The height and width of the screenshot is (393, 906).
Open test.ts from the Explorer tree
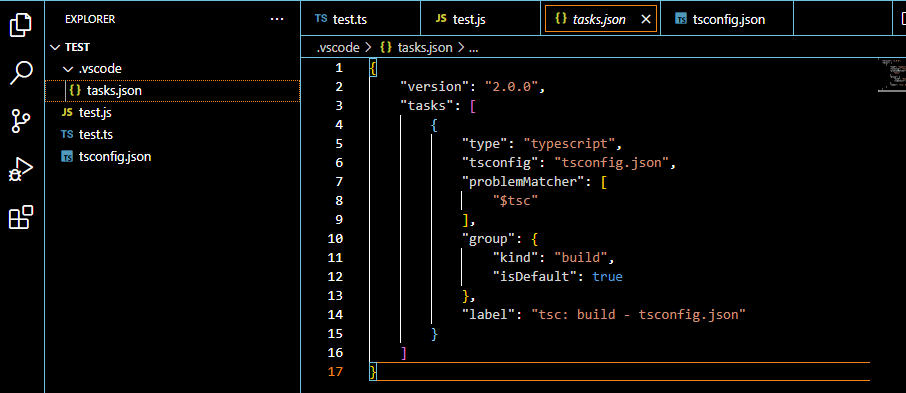coord(172,135)
